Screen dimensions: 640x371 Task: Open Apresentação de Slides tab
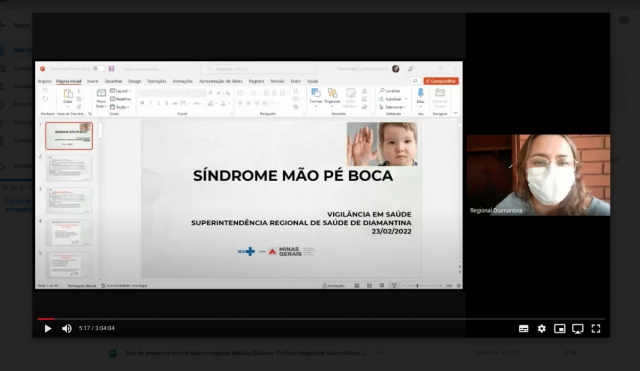[x=221, y=81]
